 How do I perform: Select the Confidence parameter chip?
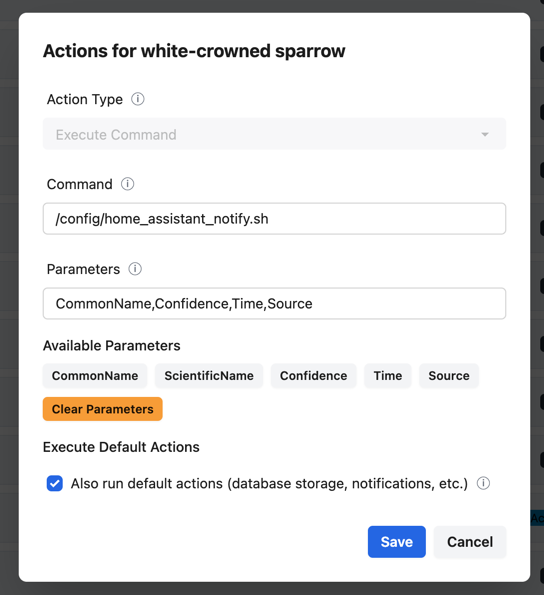click(313, 376)
